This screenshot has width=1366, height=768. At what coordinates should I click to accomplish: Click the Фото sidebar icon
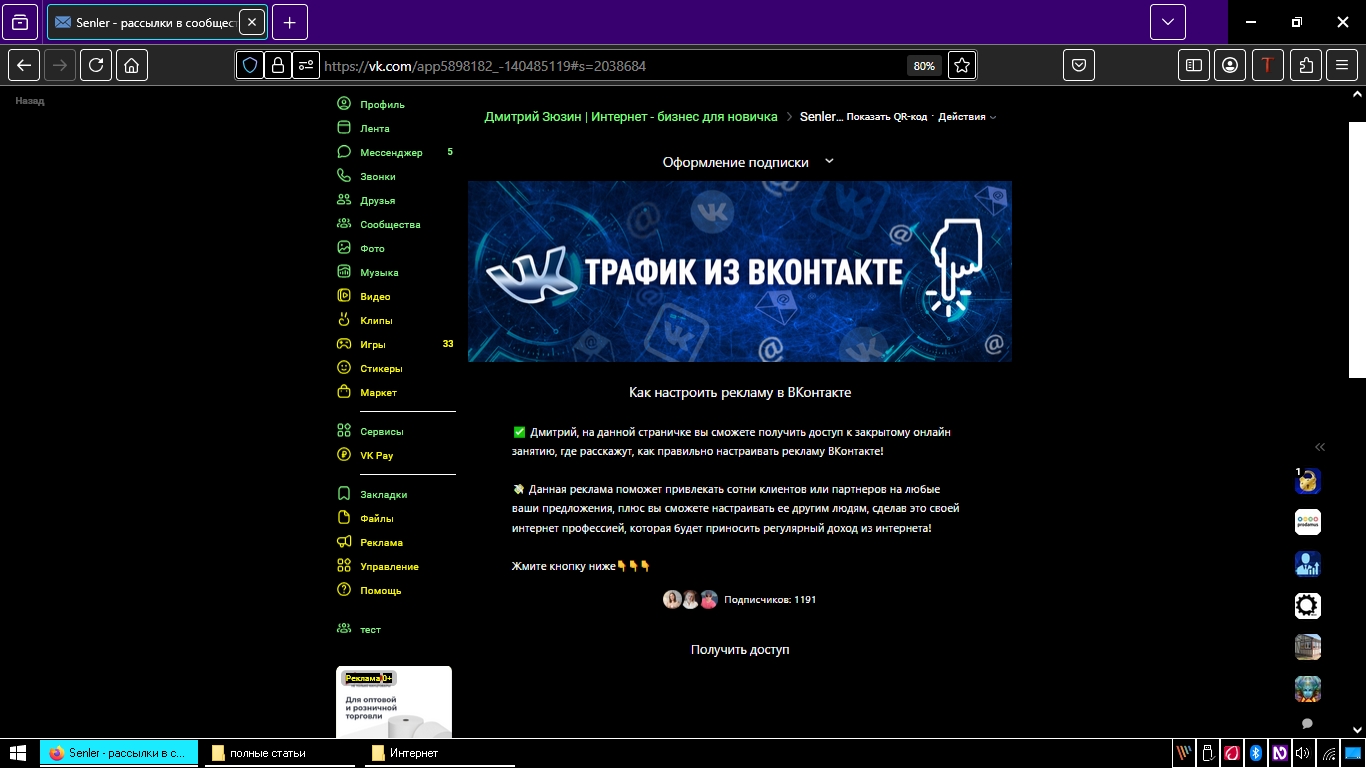[x=344, y=248]
